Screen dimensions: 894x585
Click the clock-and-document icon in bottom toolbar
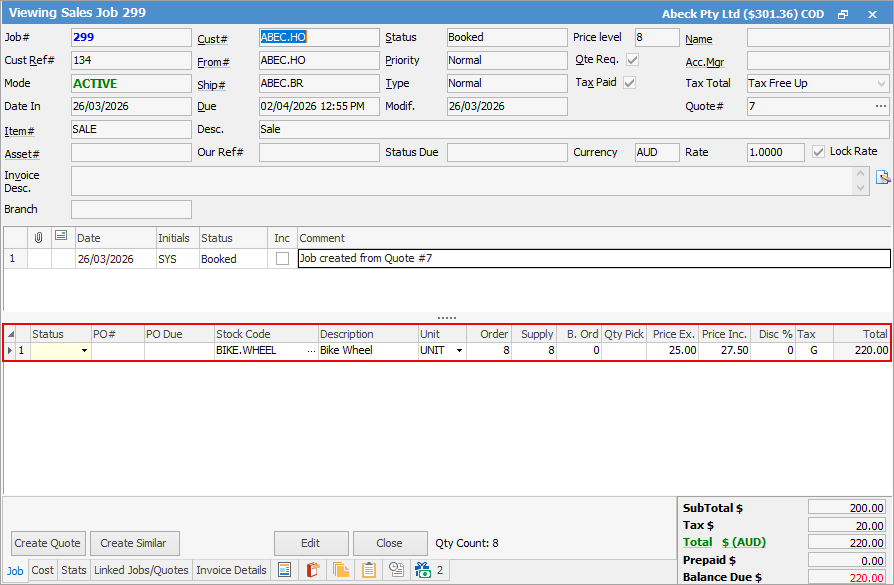click(396, 570)
